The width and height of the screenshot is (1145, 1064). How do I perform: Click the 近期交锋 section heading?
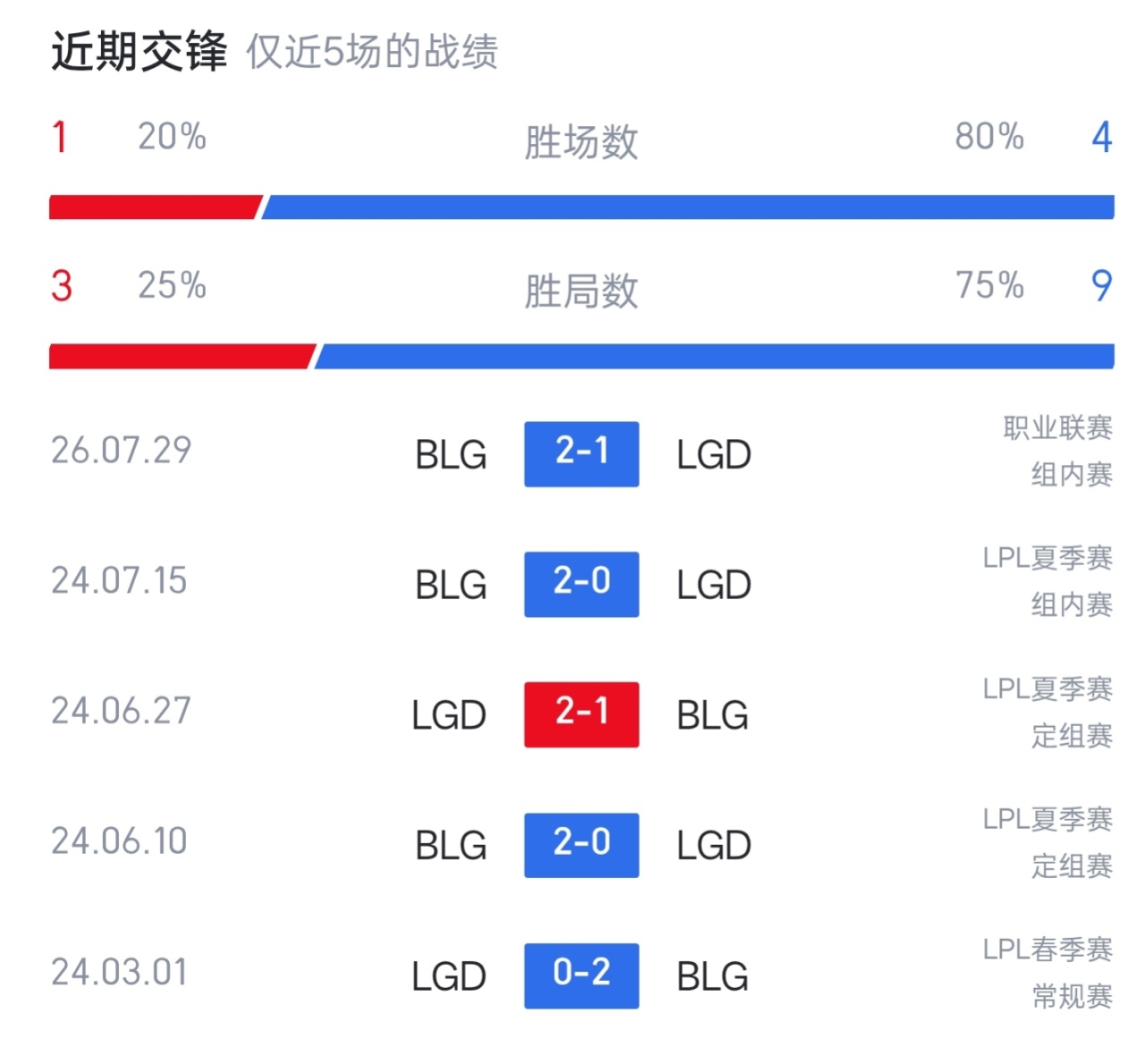[x=140, y=51]
